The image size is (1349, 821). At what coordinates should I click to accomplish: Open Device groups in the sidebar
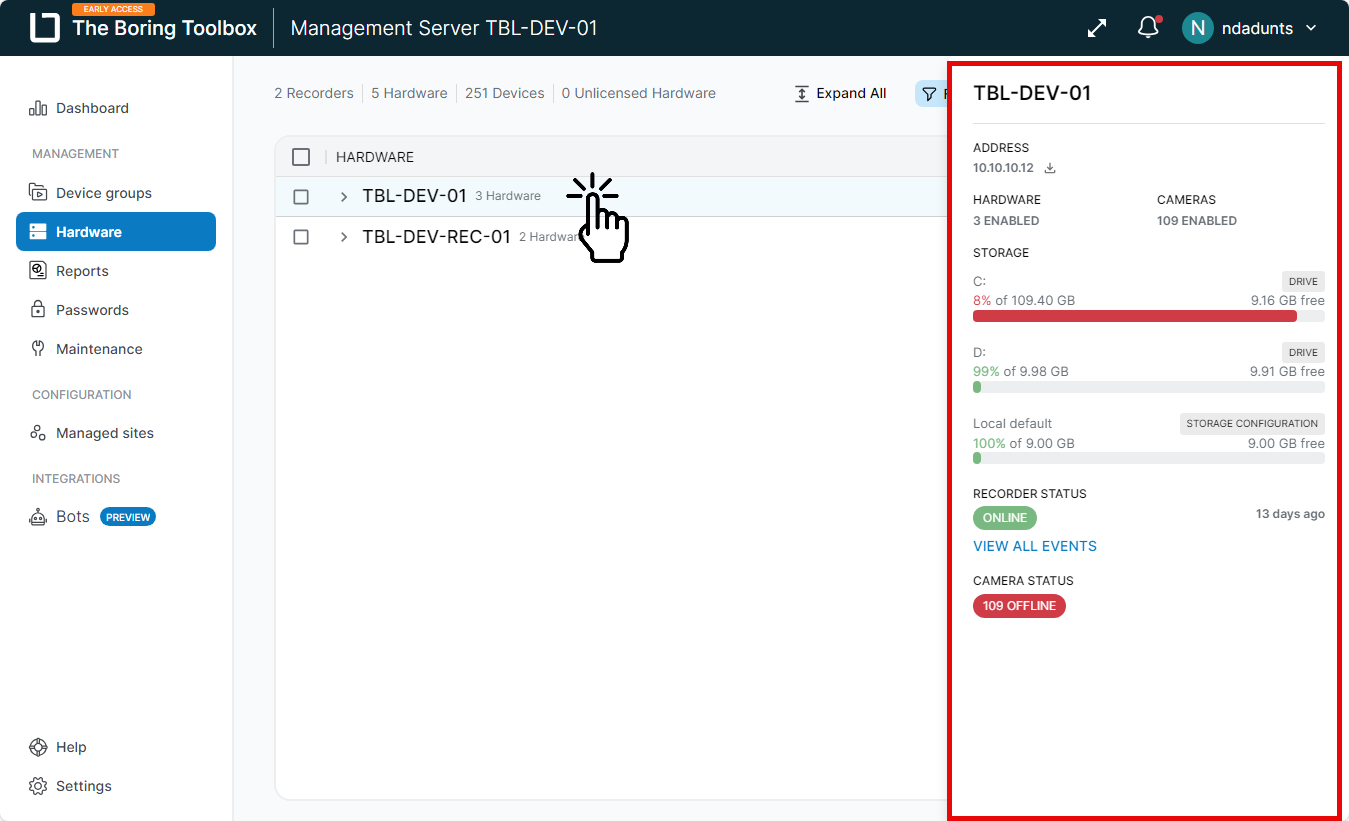[x=103, y=193]
